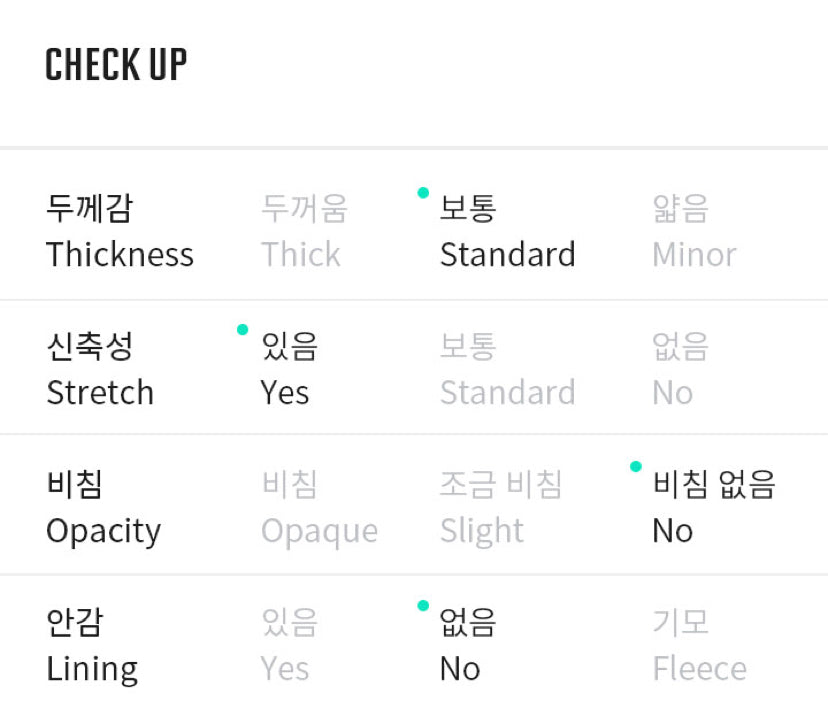Screen dimensions: 828x701
Task: Click the teal dot beside Stretch Yes
Action: [242, 329]
